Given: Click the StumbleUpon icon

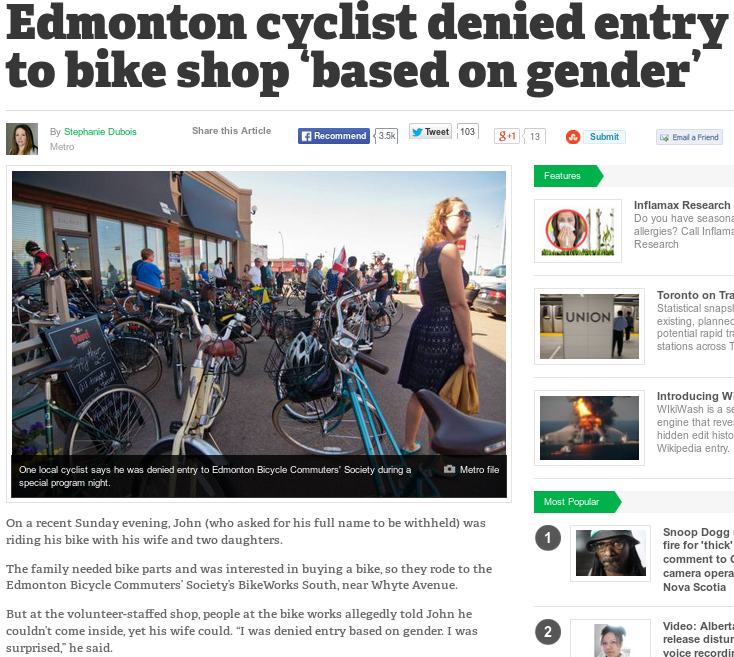Looking at the screenshot, I should pos(573,137).
